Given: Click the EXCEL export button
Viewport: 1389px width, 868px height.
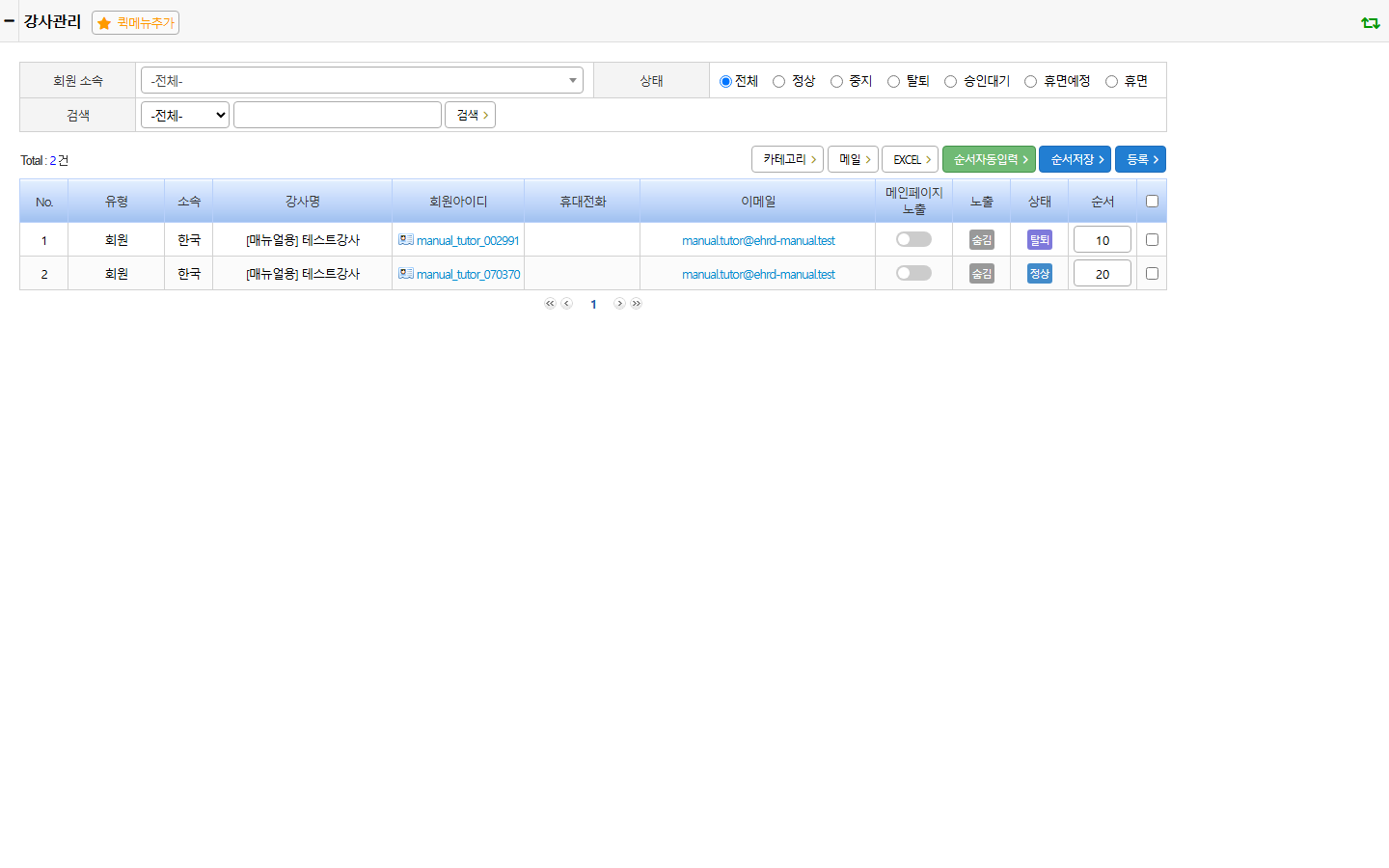Looking at the screenshot, I should click(x=910, y=159).
